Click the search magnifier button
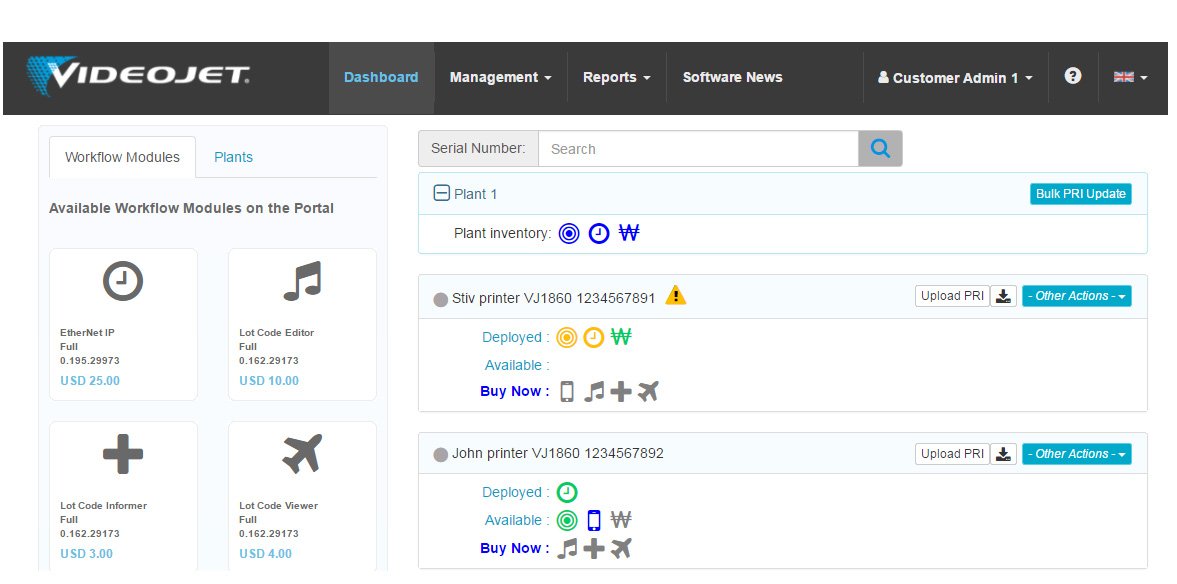 (880, 149)
